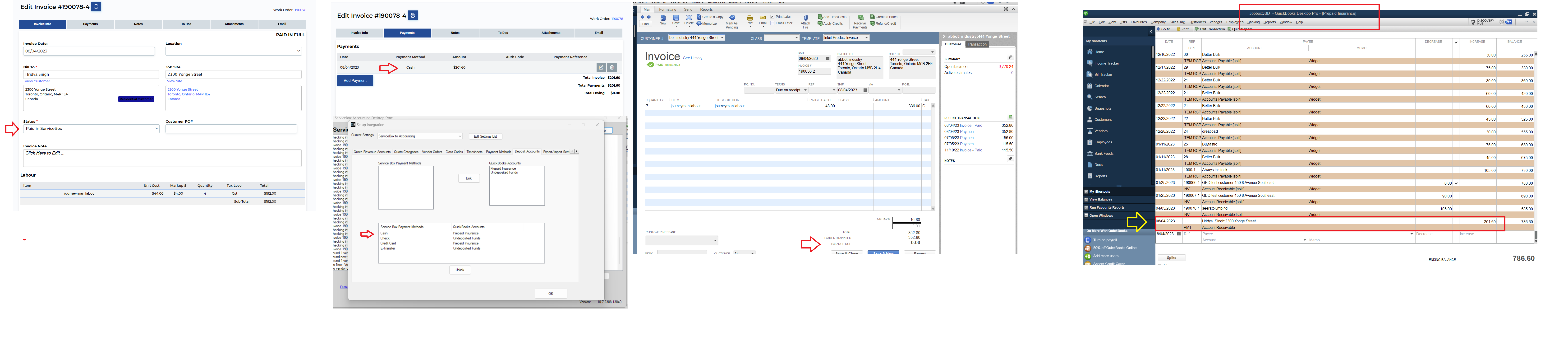
Task: Click the Memorize icon in the invoice toolbar
Action: (x=700, y=24)
